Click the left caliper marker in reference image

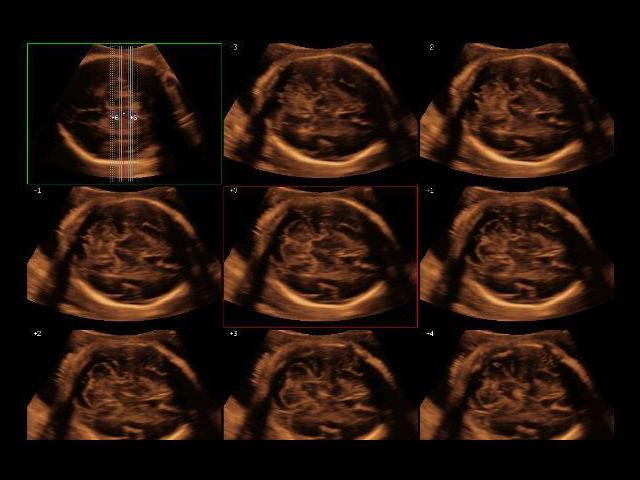tap(114, 118)
